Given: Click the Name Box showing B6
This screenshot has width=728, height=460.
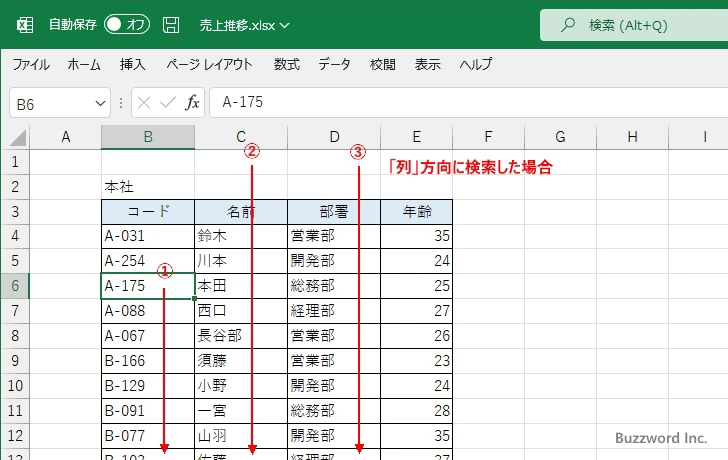Looking at the screenshot, I should [51, 103].
